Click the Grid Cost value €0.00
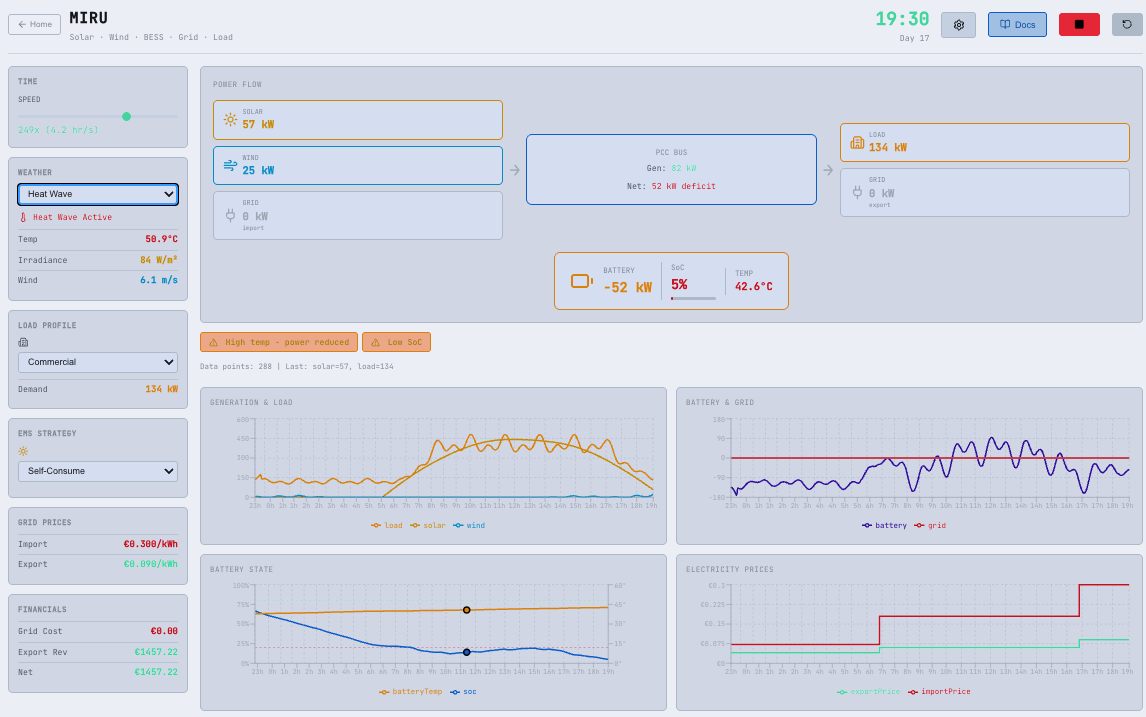The image size is (1146, 717). [164, 631]
